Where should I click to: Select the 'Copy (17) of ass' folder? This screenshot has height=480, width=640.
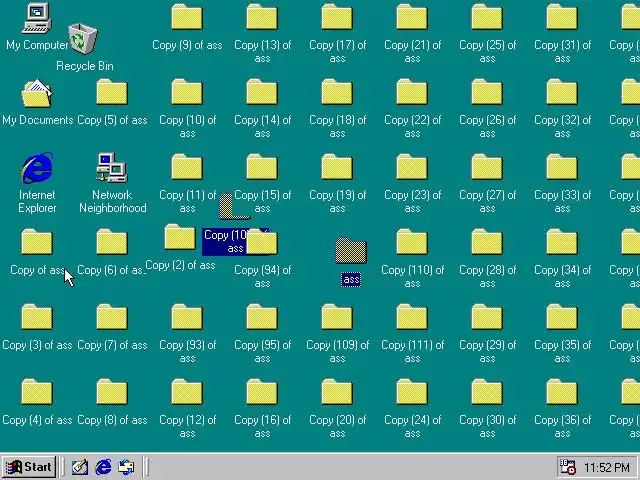[x=337, y=17]
